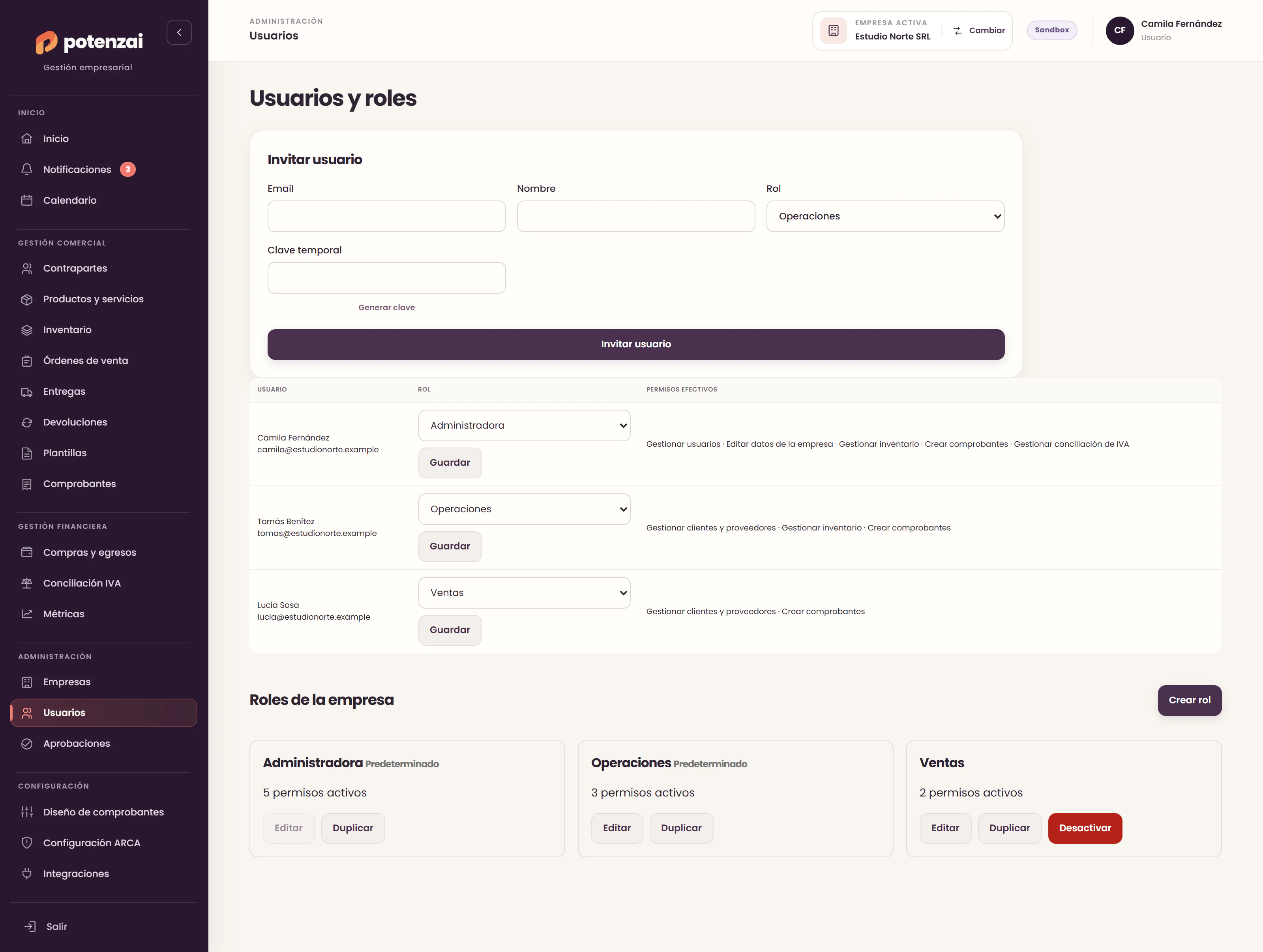Click the Órdenes de venta clipboard icon
This screenshot has height=952, width=1263.
(27, 361)
